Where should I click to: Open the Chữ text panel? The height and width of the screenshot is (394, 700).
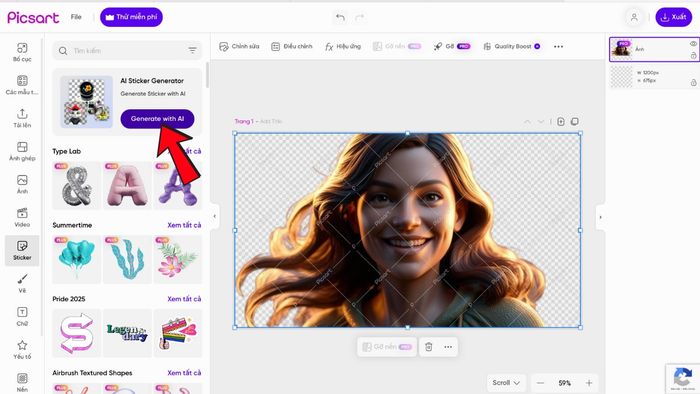tap(22, 316)
